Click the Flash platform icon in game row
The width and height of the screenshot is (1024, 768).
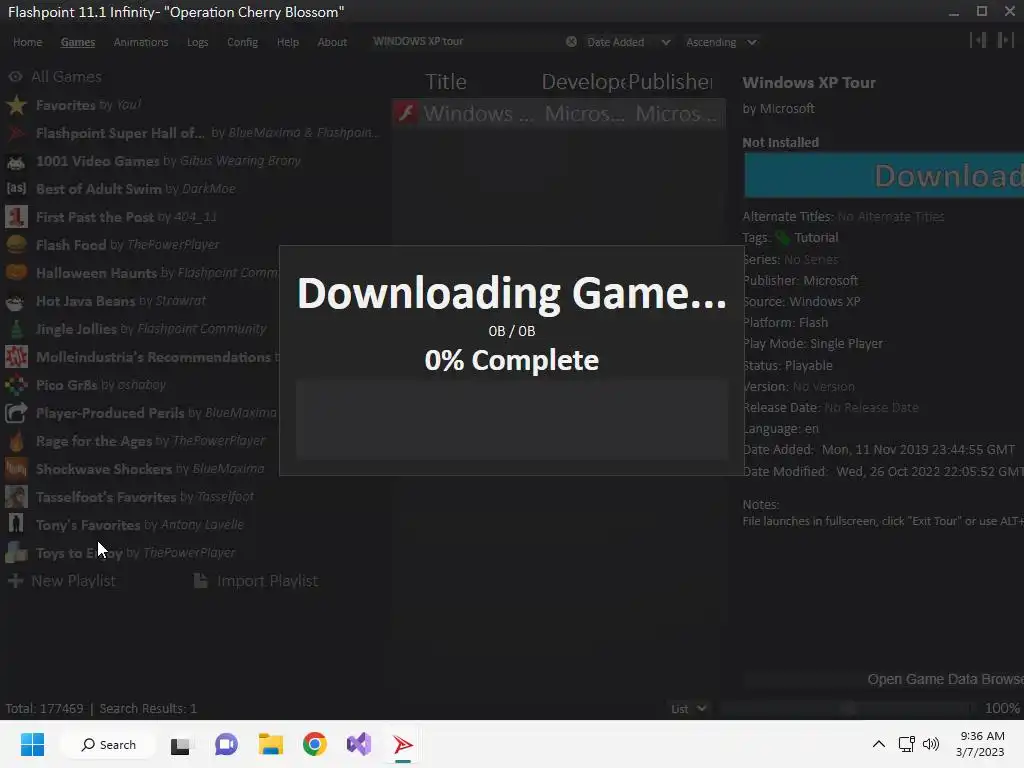(x=407, y=113)
